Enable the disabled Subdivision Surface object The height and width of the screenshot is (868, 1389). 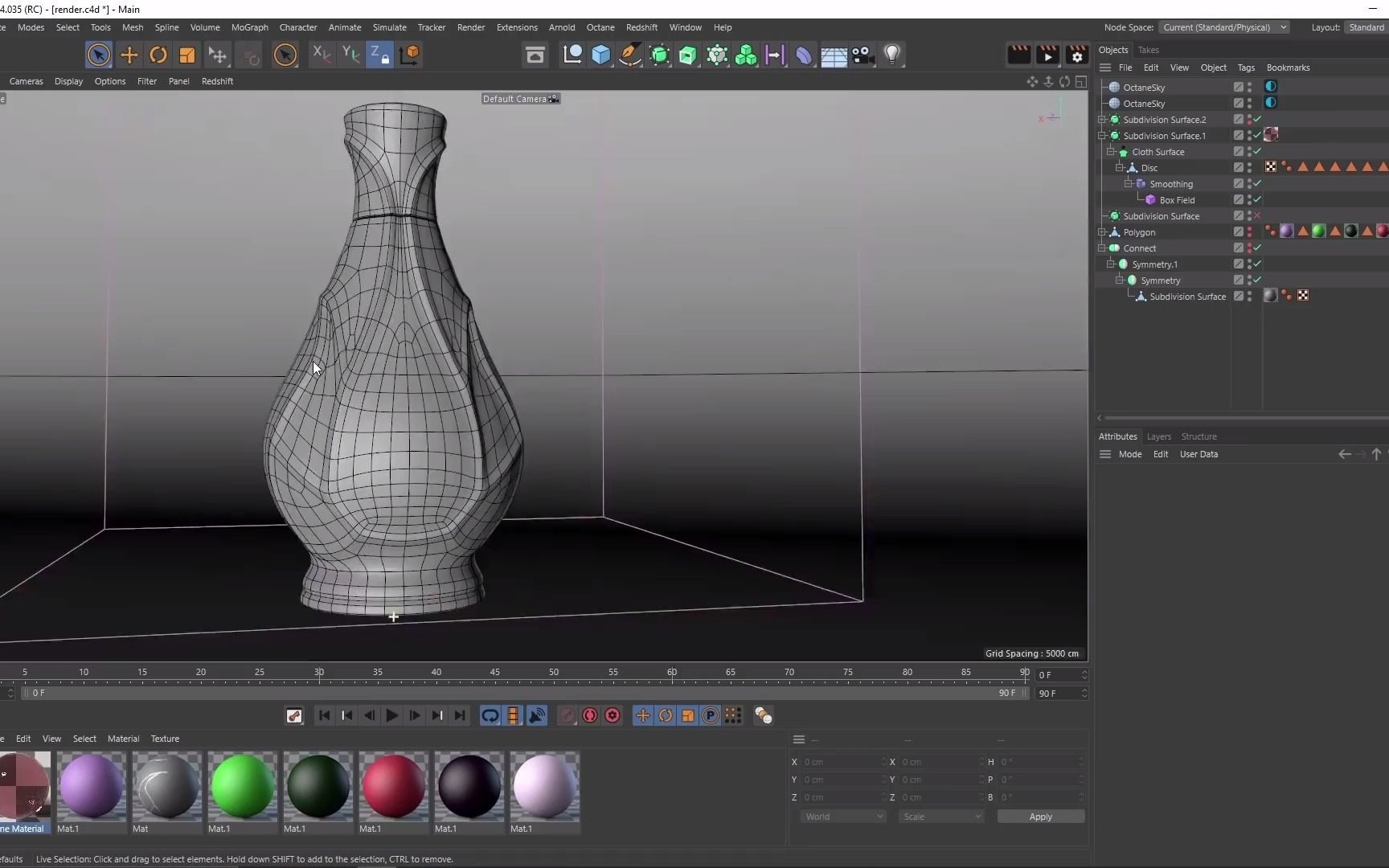pyautogui.click(x=1257, y=215)
